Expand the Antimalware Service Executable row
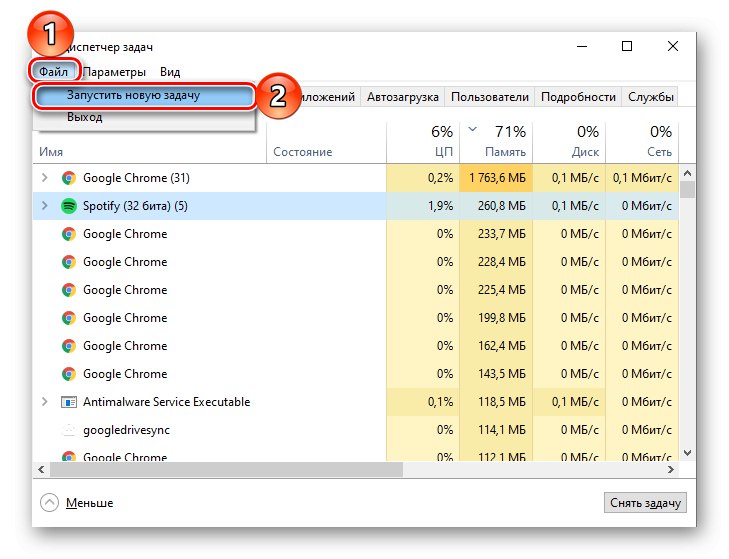Screen dimensions: 729x559 tap(44, 402)
